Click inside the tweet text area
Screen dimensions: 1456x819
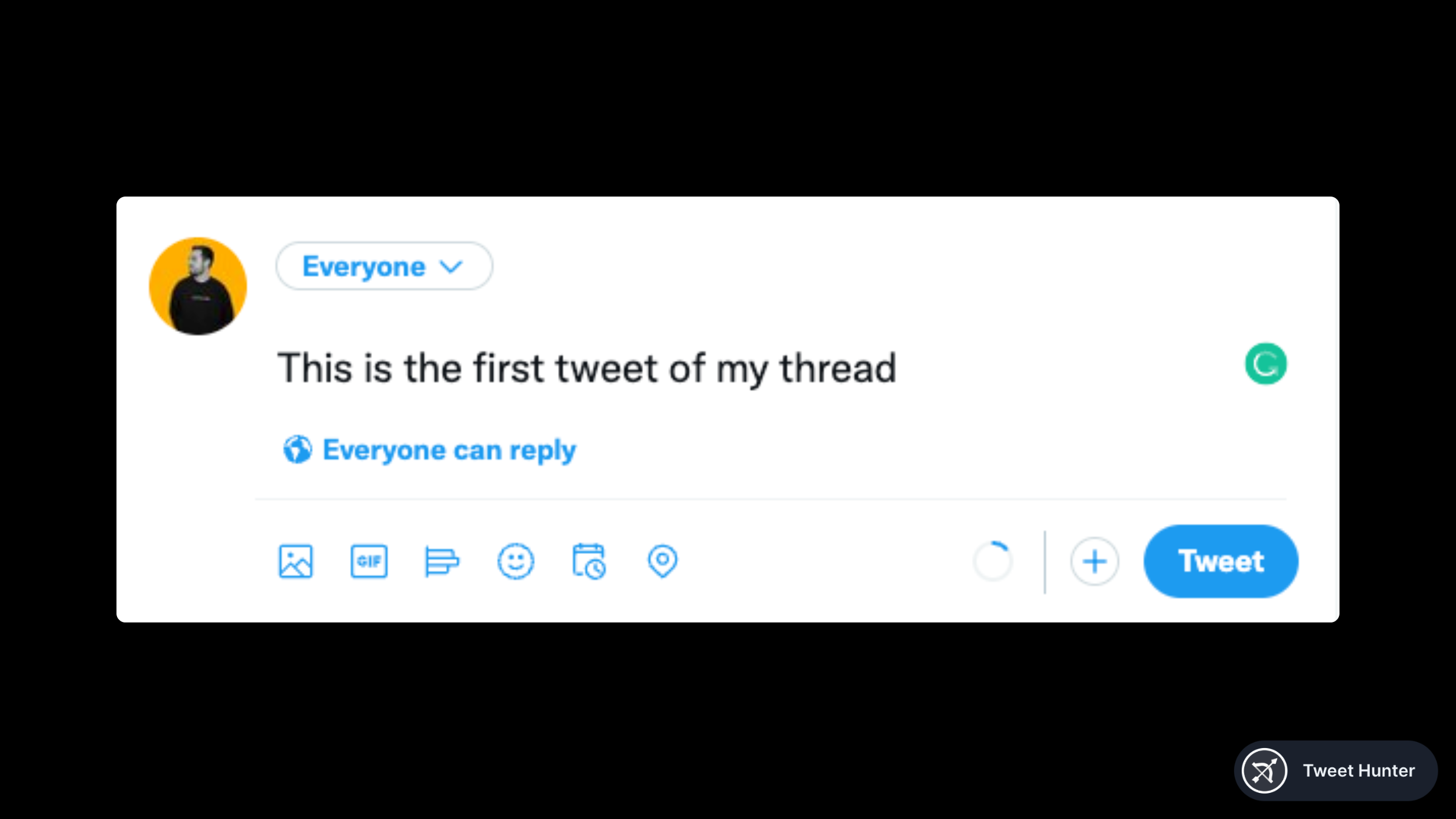(x=587, y=367)
